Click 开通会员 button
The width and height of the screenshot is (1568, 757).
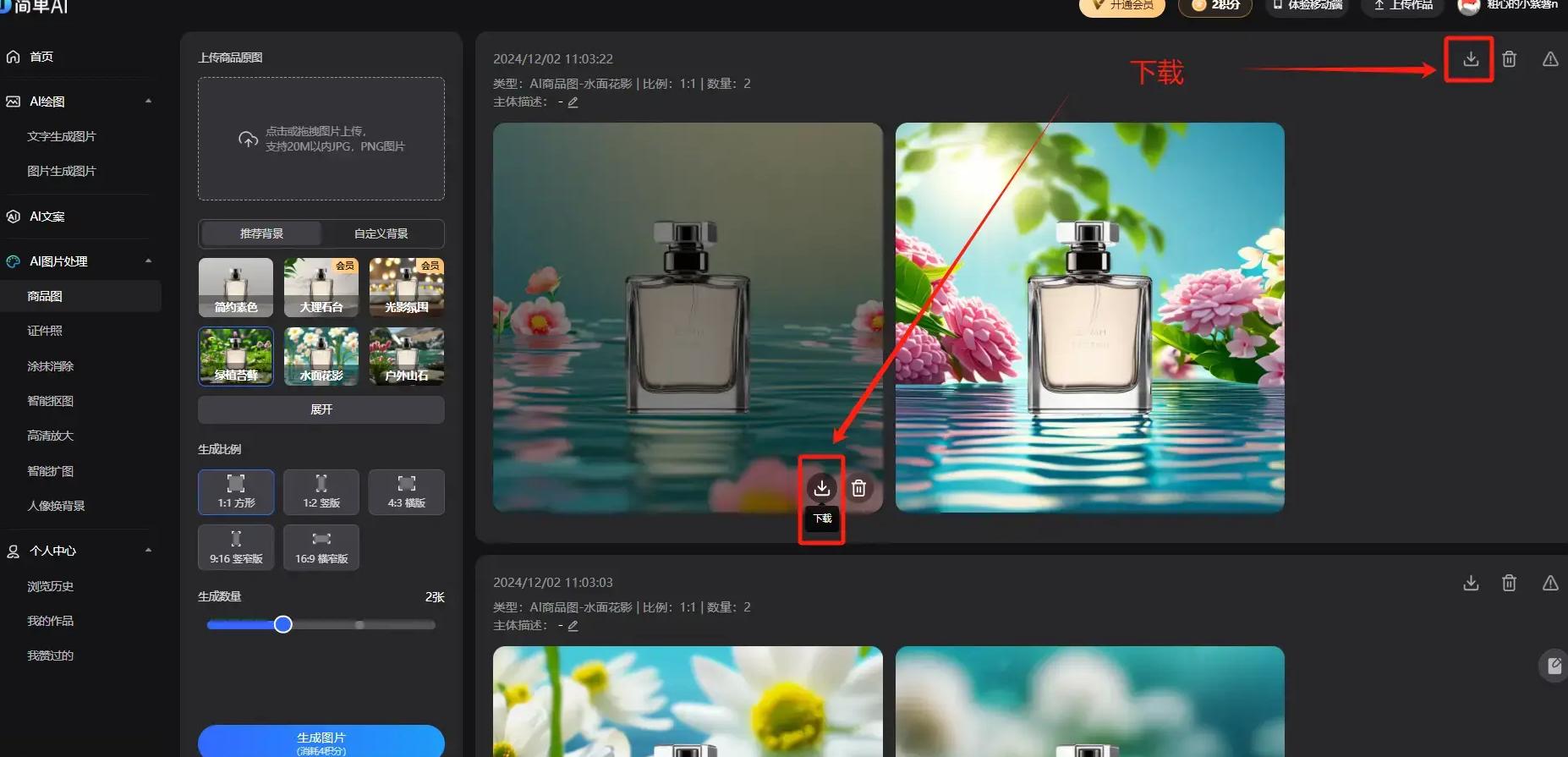pyautogui.click(x=1122, y=6)
